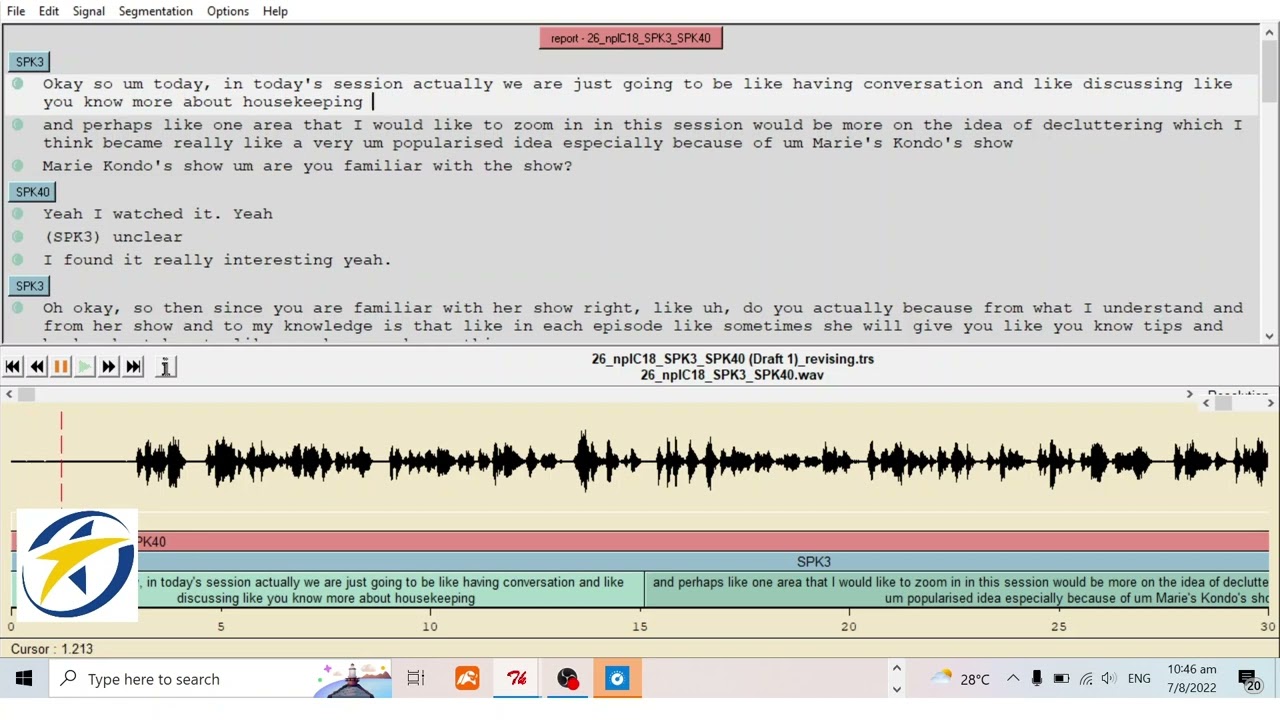Click the 'Type here to search' taskbar box
The image size is (1280, 720).
click(x=222, y=679)
